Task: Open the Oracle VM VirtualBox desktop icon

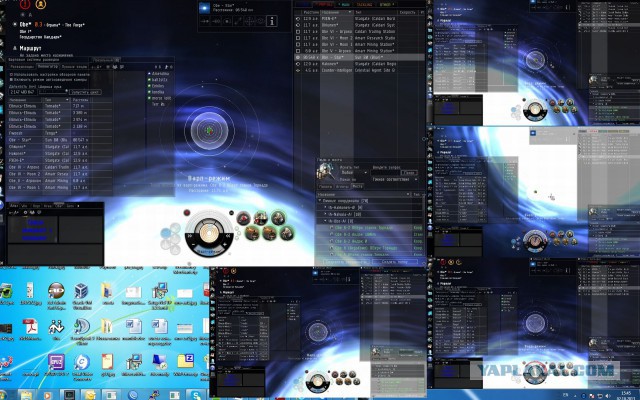Action: [81, 291]
